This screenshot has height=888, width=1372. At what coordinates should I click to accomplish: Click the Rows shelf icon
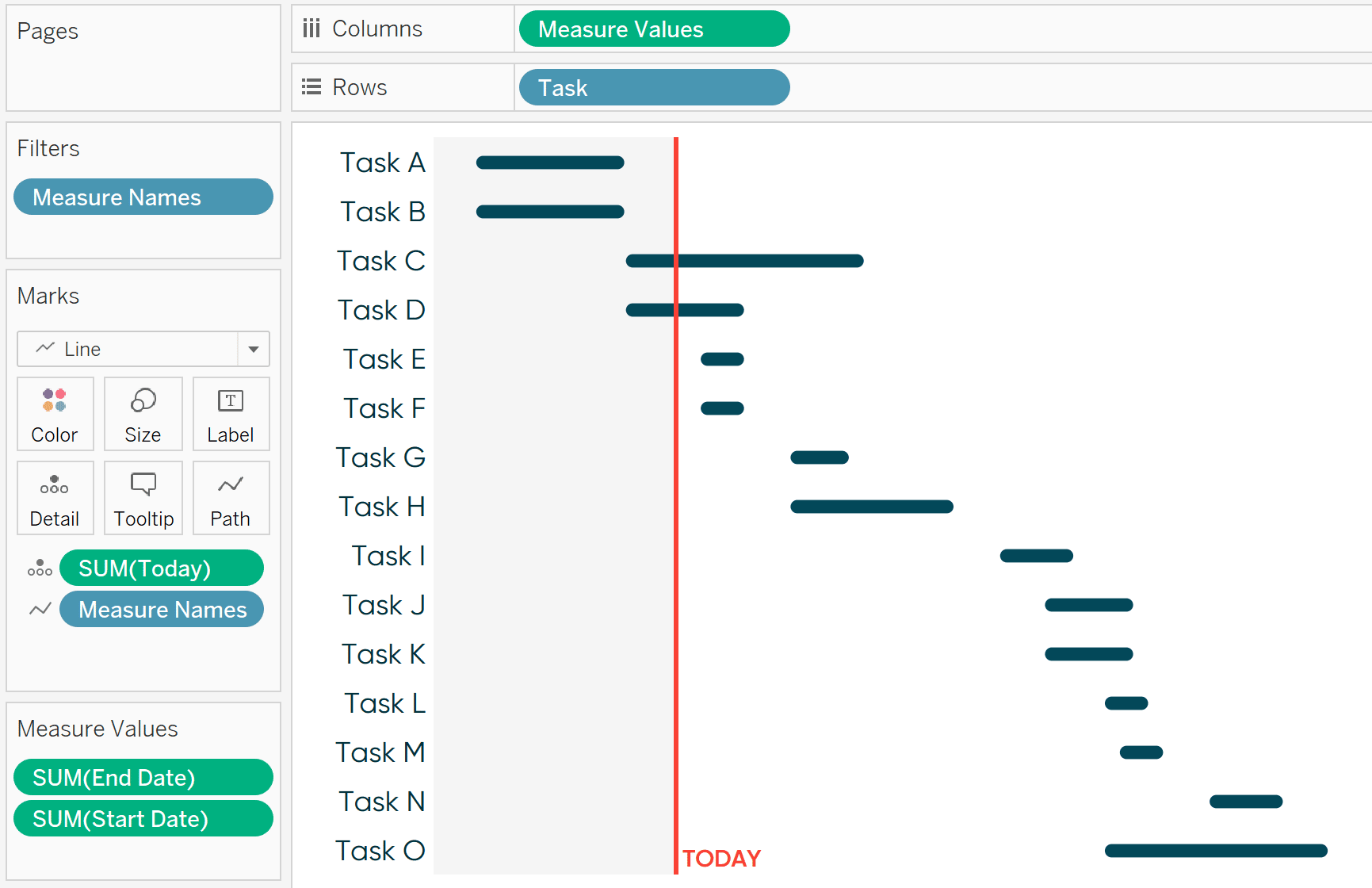click(x=311, y=86)
